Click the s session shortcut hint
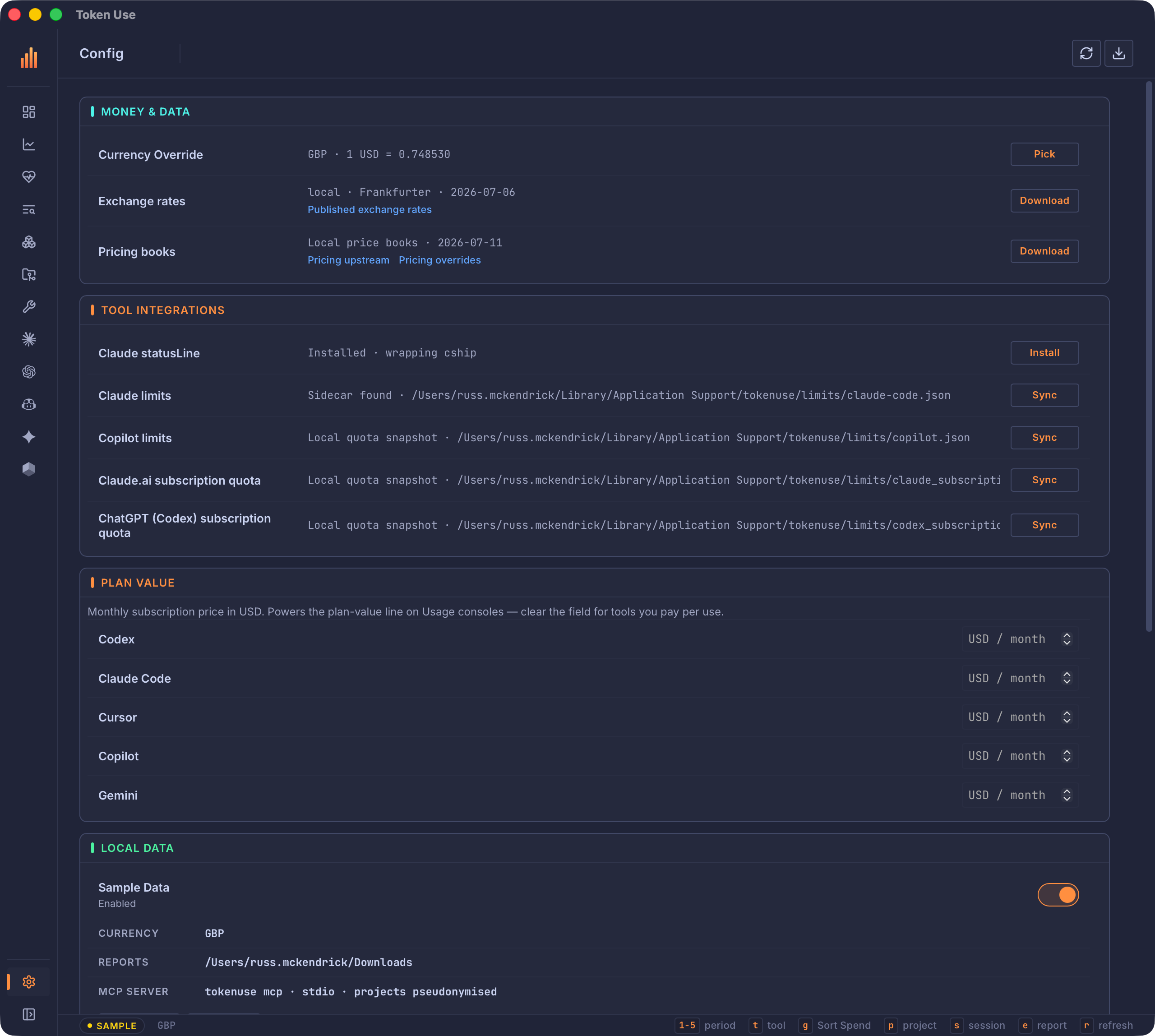The image size is (1155, 1036). (977, 1026)
